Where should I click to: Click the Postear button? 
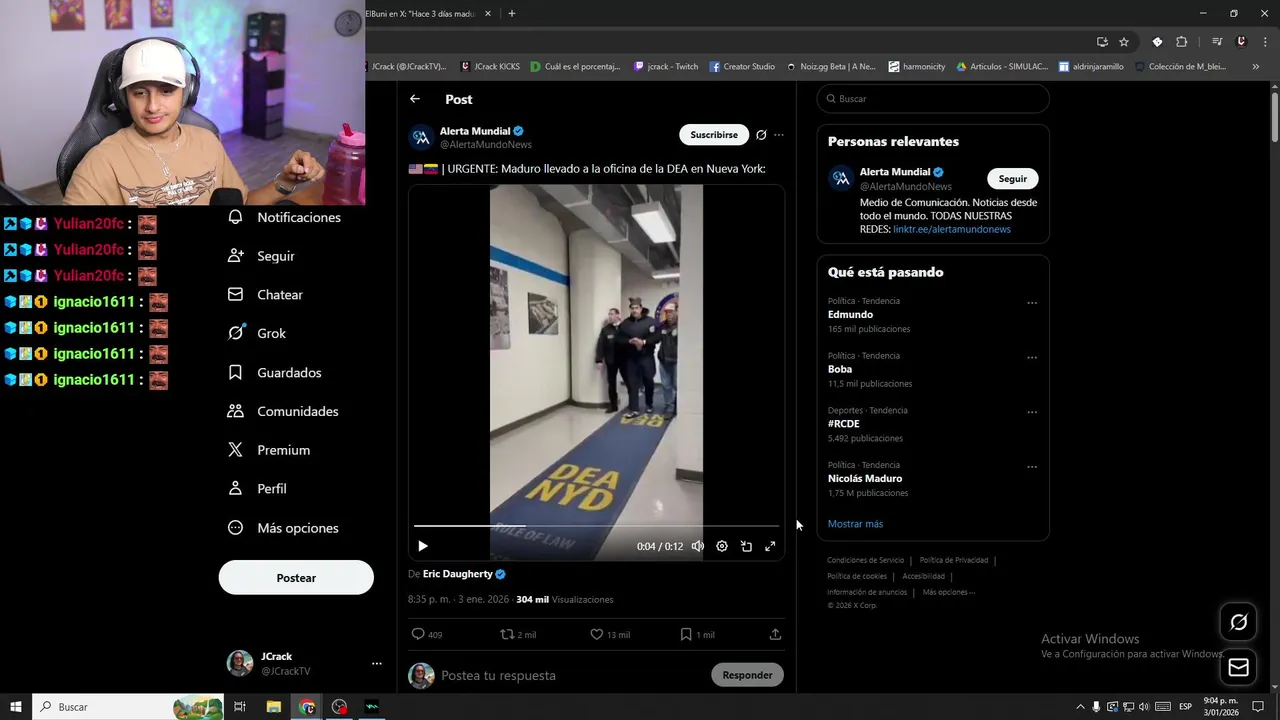point(296,578)
